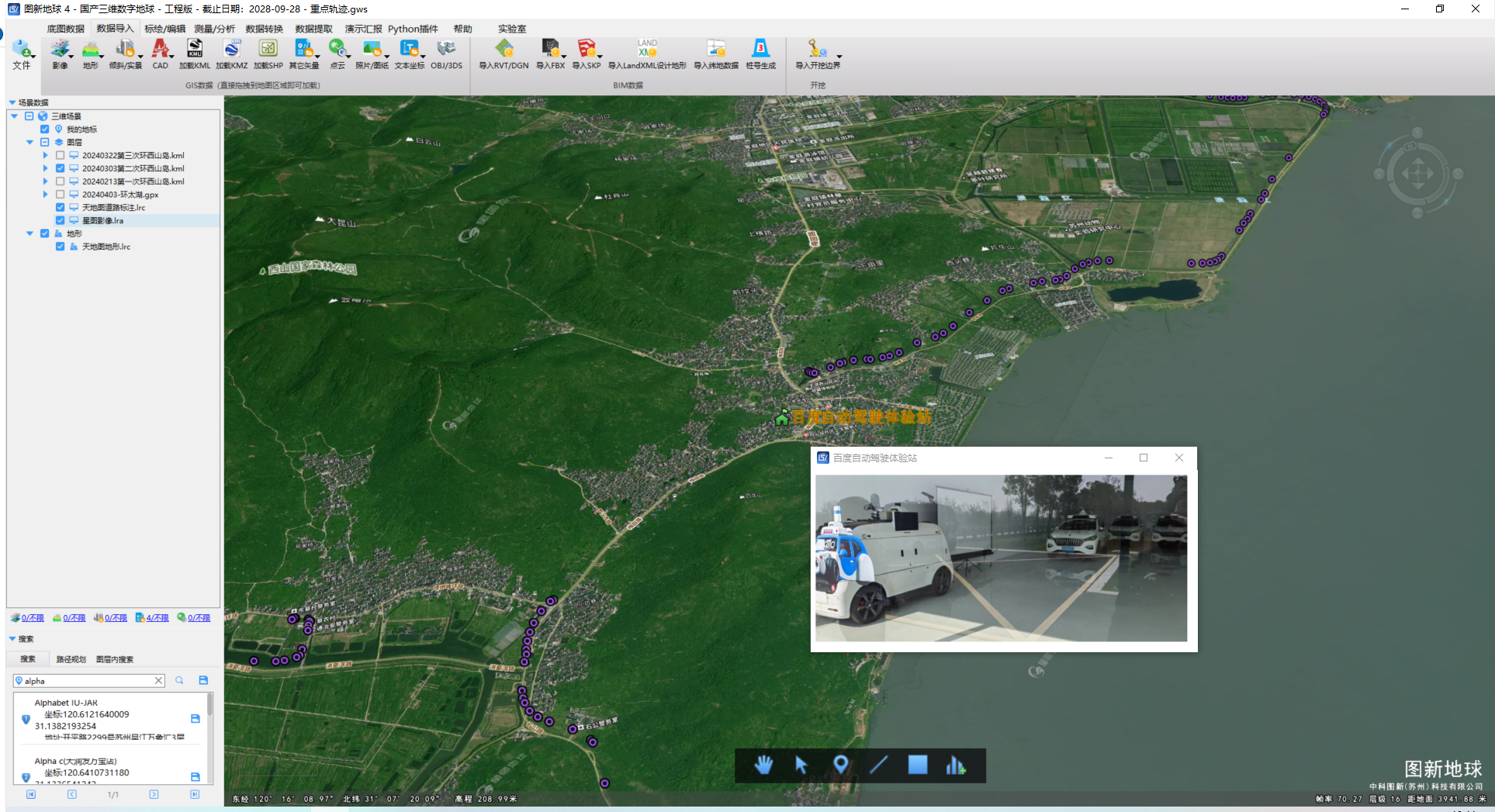Collapse the 图层 tree node
Image resolution: width=1495 pixels, height=812 pixels.
click(30, 143)
